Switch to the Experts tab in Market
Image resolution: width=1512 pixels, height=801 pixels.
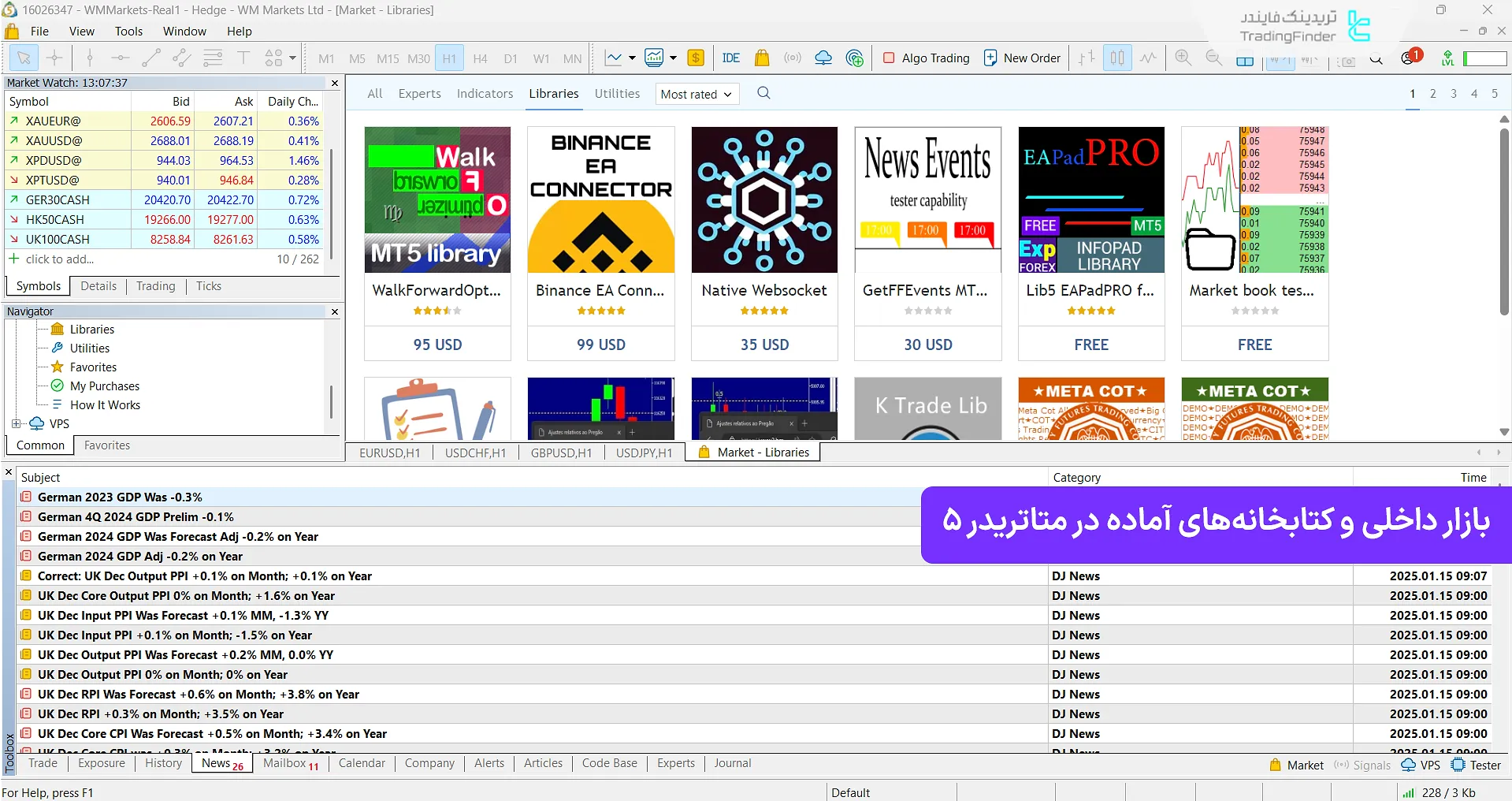tap(420, 93)
